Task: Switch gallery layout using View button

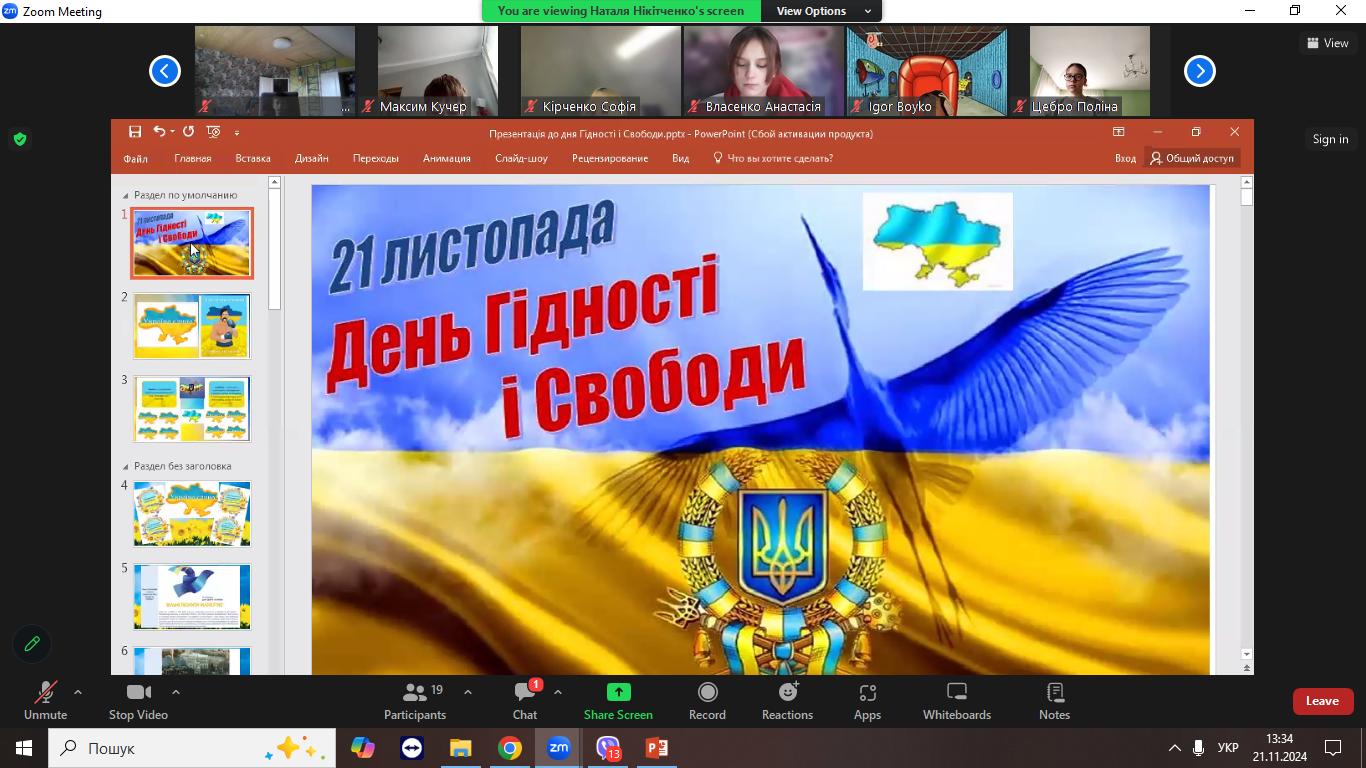Action: pyautogui.click(x=1327, y=43)
